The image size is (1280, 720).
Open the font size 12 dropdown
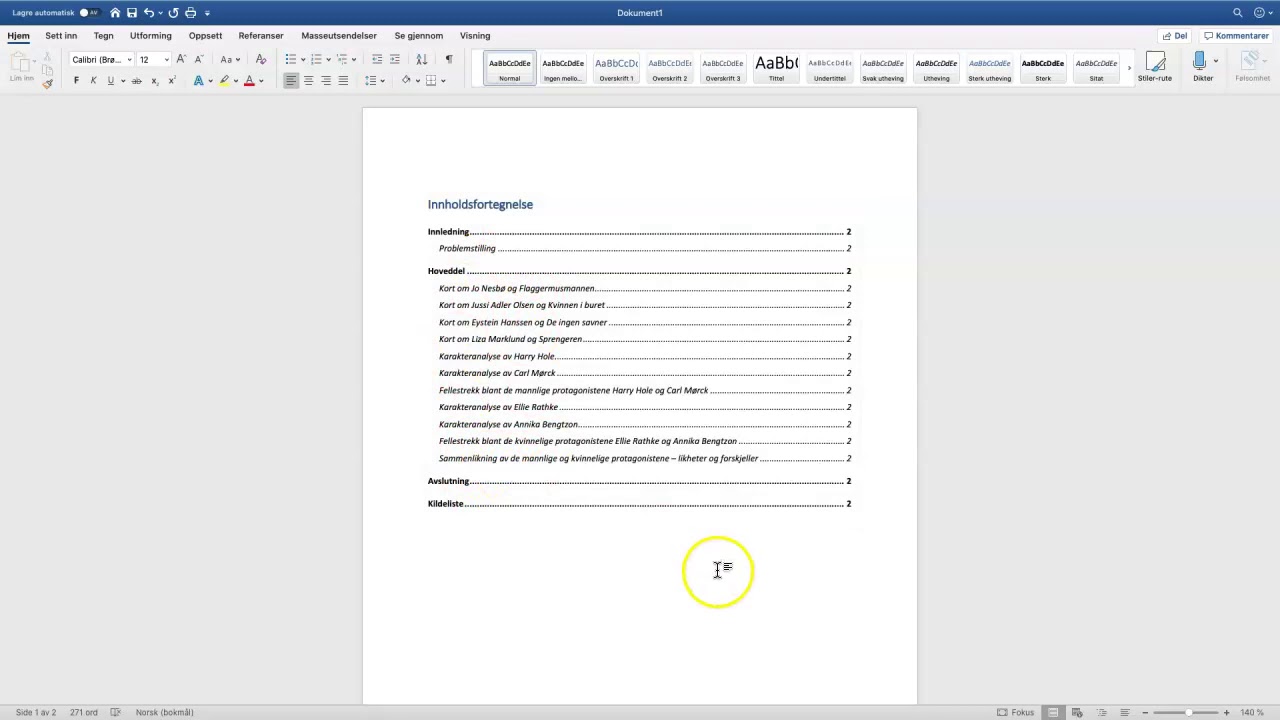(x=166, y=60)
